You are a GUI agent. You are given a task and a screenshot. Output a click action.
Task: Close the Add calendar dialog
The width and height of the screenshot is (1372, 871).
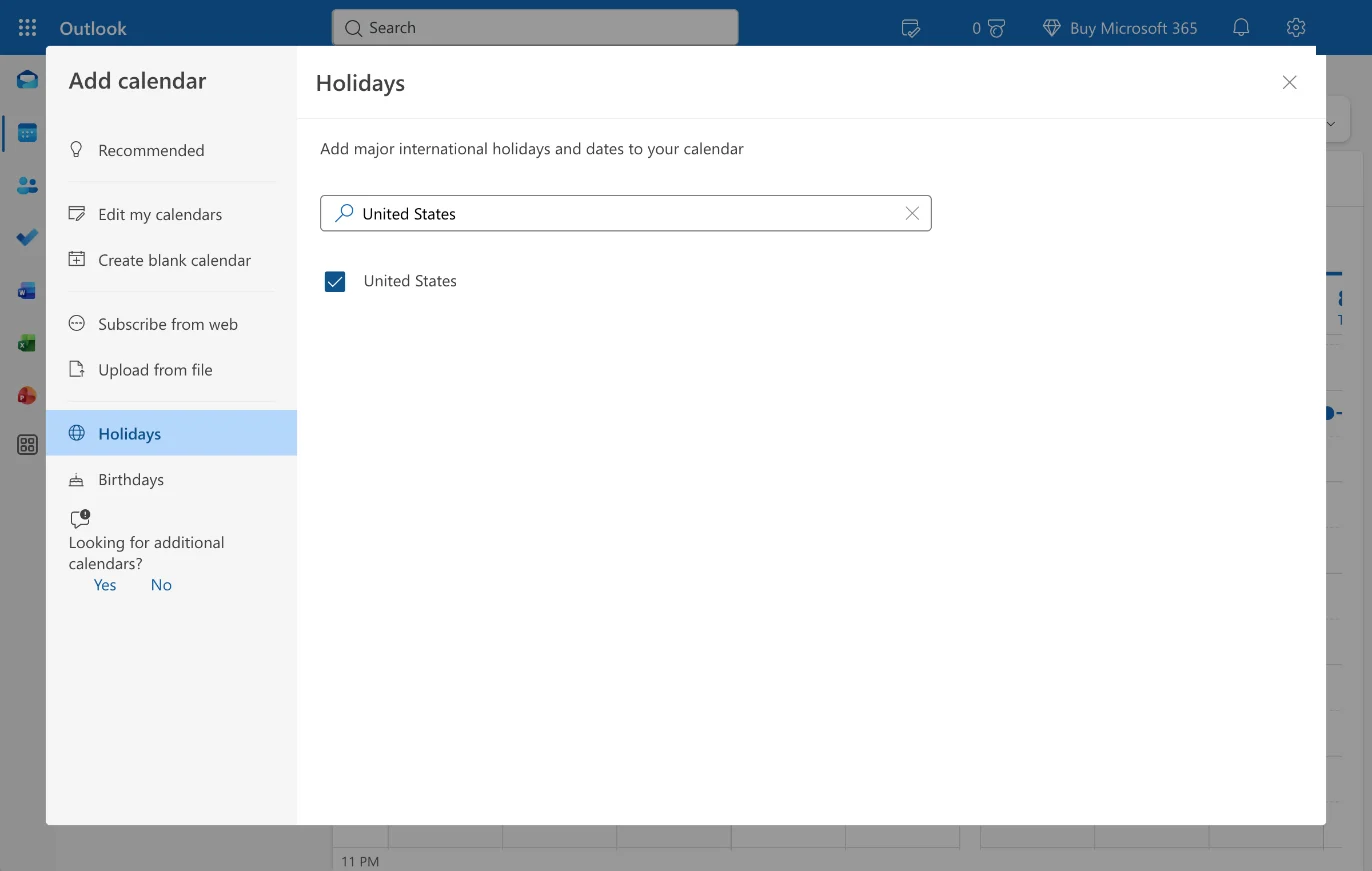pyautogui.click(x=1289, y=82)
